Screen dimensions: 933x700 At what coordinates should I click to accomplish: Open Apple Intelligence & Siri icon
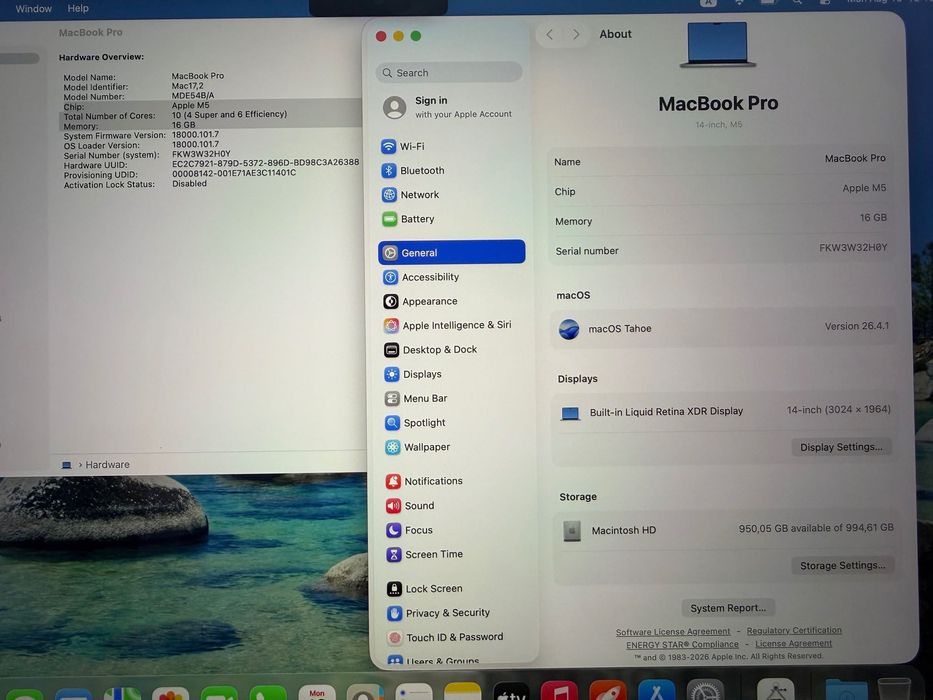tap(391, 325)
